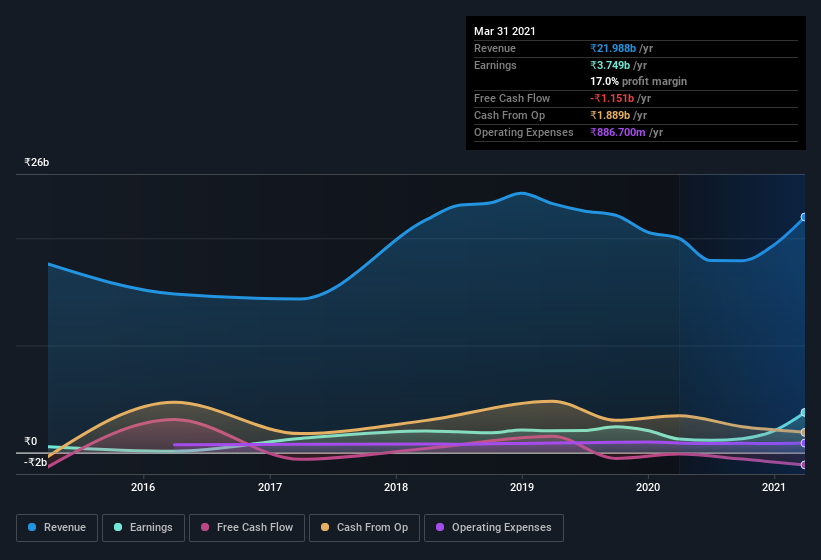This screenshot has width=821, height=560.
Task: Click the ₹1.889b cash from op value
Action: [x=610, y=115]
